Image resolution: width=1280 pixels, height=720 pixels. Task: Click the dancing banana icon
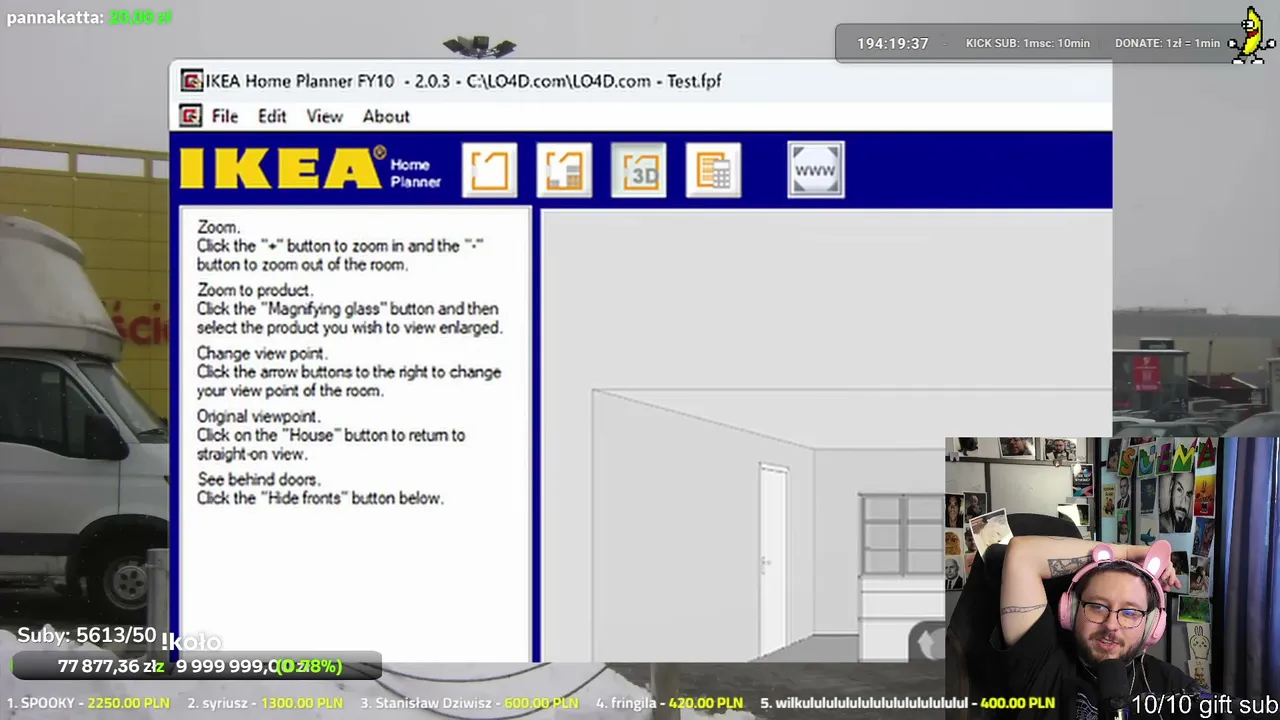click(1251, 38)
